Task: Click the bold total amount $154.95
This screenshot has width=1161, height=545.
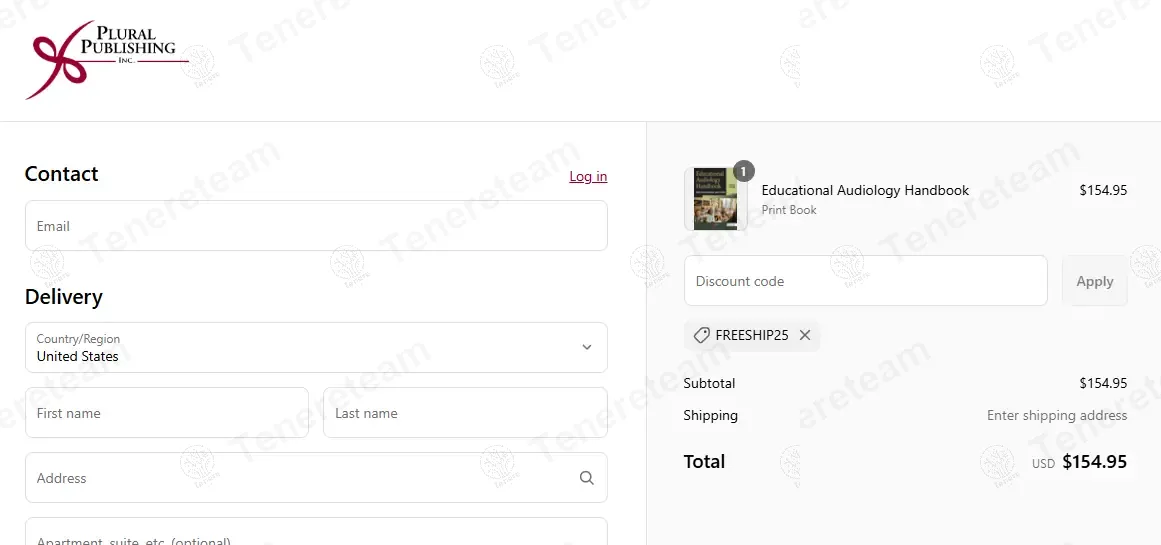Action: click(1094, 462)
